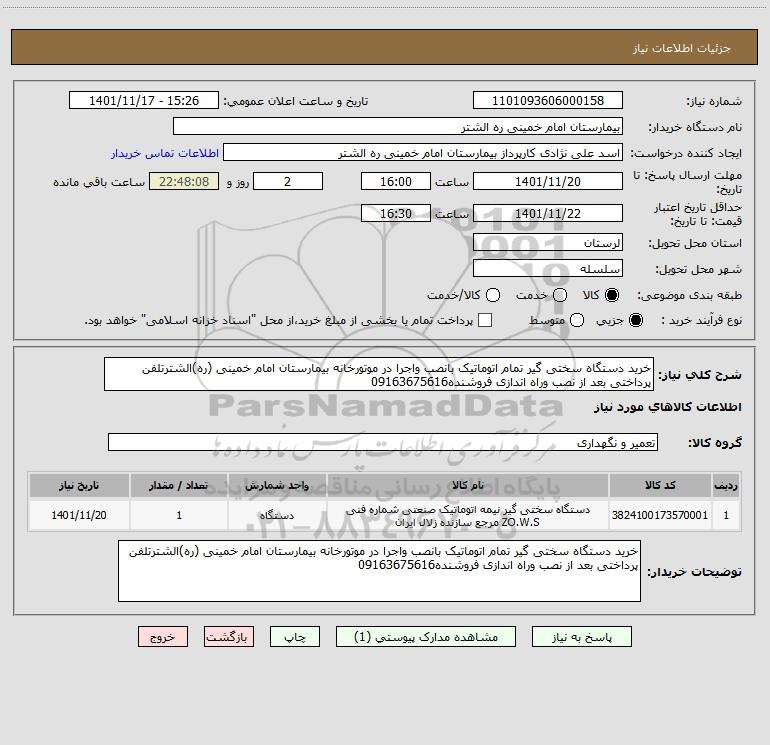Click the اطلاعات کالاهای مورد نیاز section heading

point(667,407)
